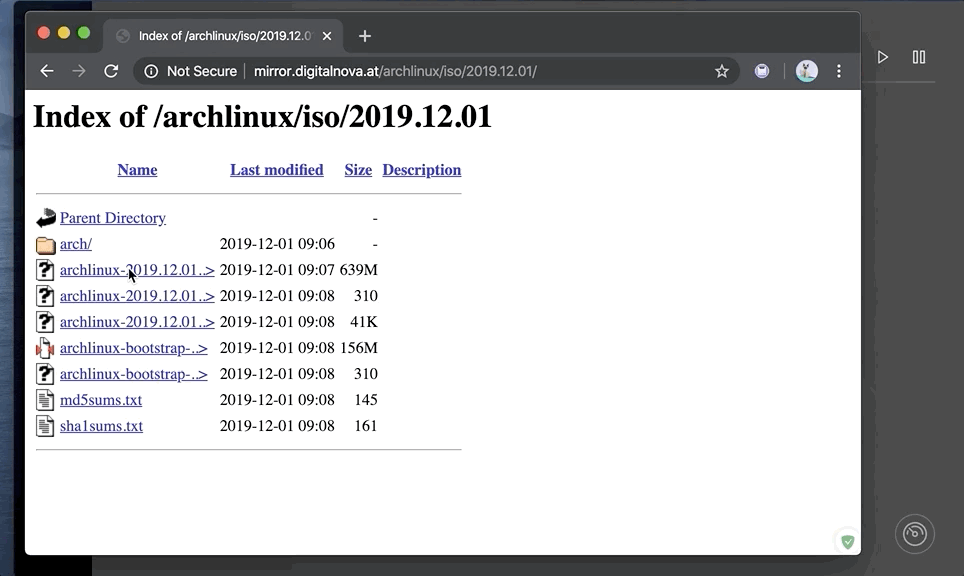
Task: Click the 639M size value
Action: (x=358, y=270)
